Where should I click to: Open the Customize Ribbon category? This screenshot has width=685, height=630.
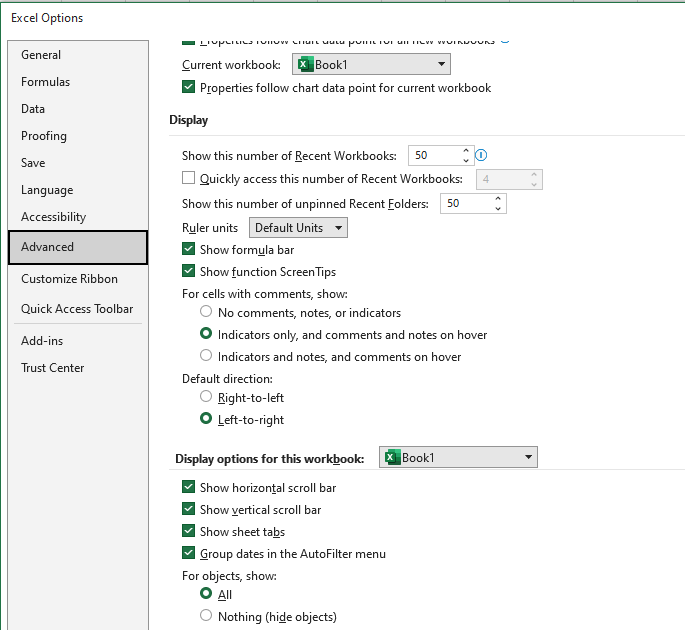(78, 279)
